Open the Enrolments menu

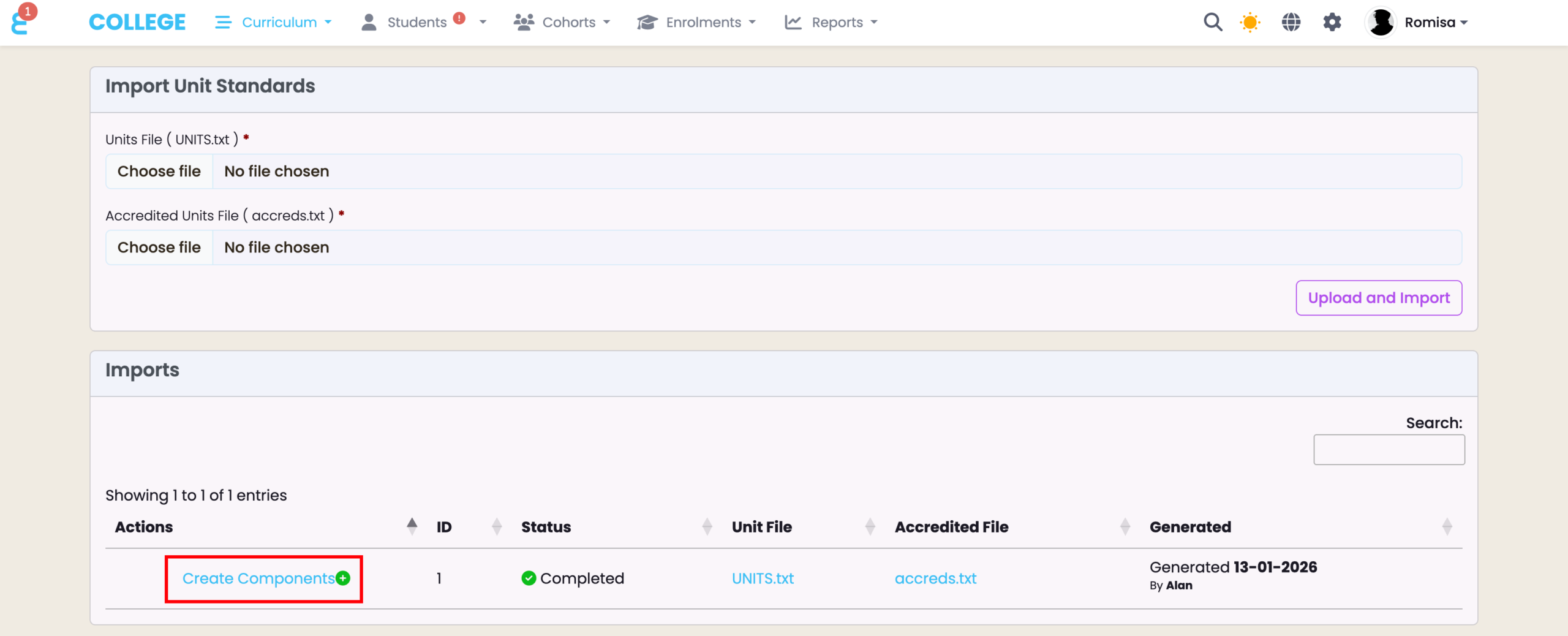coord(696,23)
